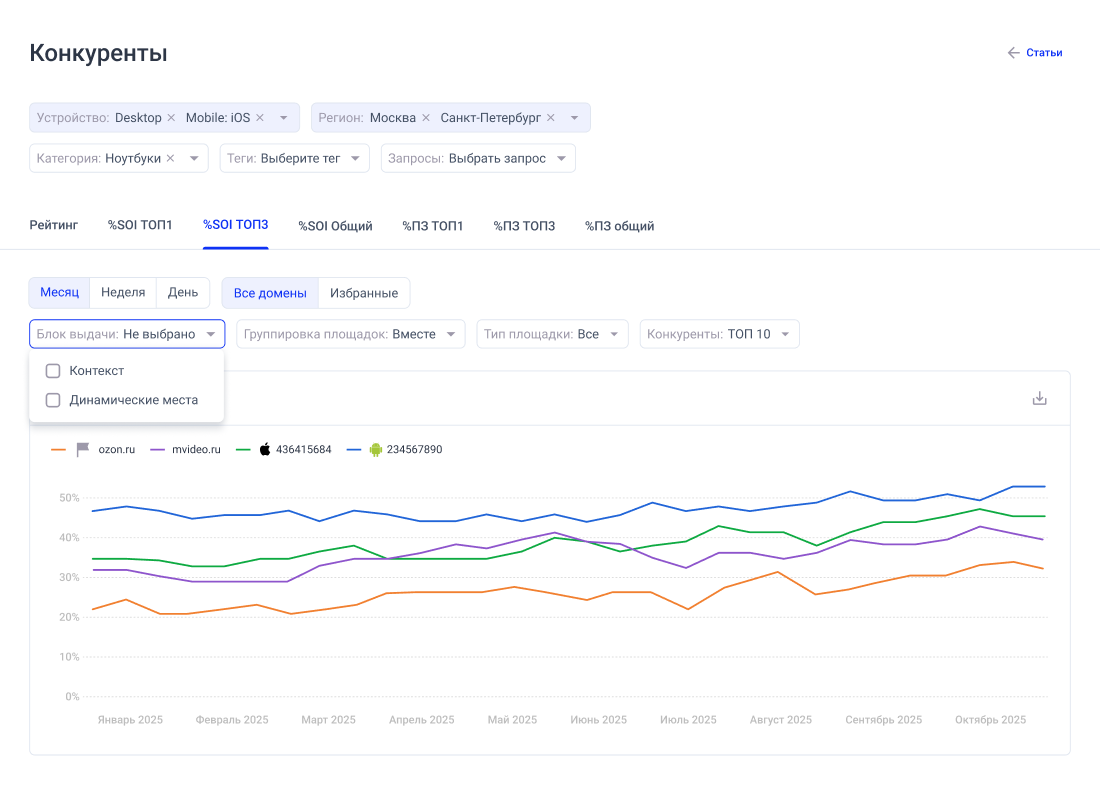Enable the Динамические места checkbox
Viewport: 1100px width, 800px height.
[x=54, y=400]
